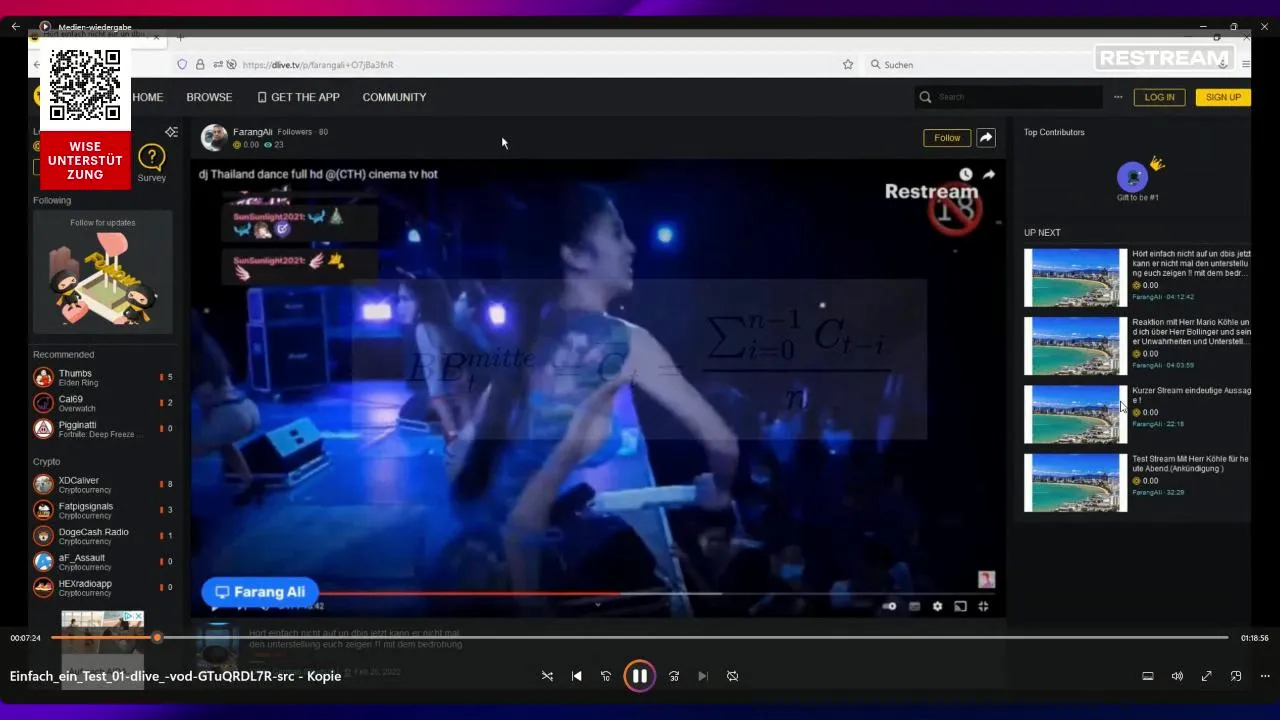This screenshot has width=1280, height=720.
Task: Skip forward 30 seconds in media player
Action: click(674, 676)
